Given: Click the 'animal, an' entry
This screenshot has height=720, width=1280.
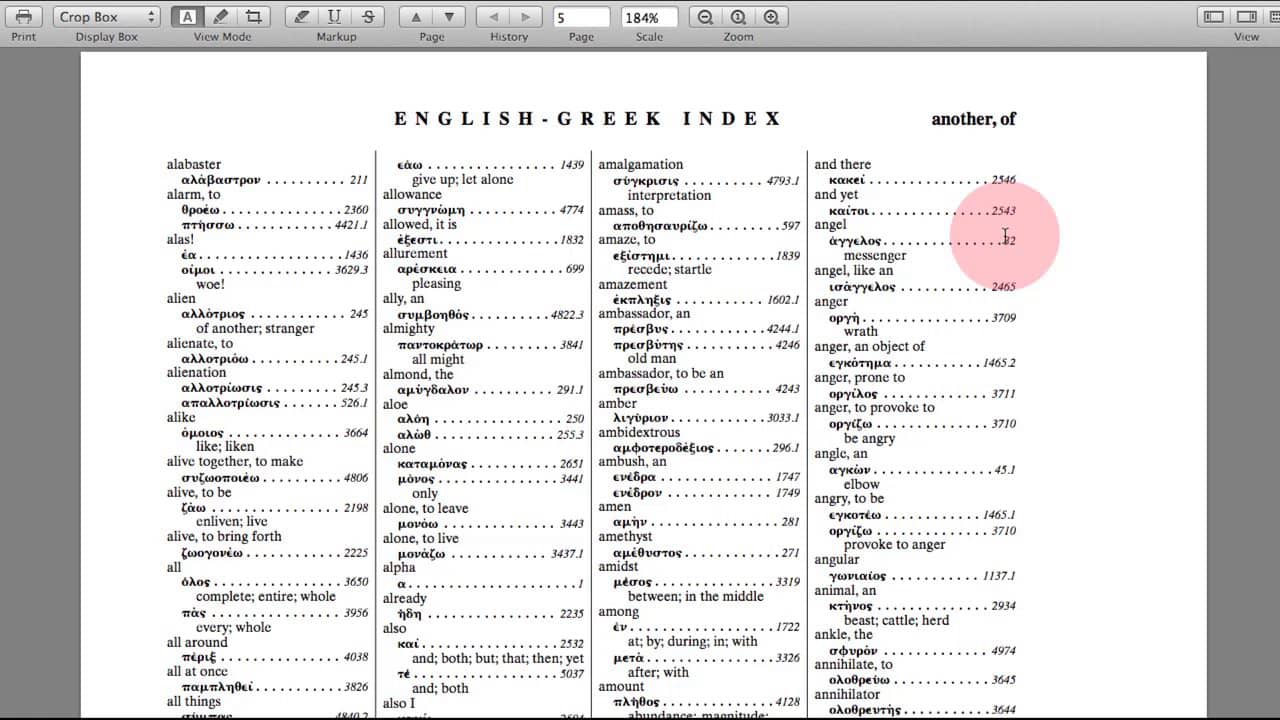Looking at the screenshot, I should (x=844, y=591).
